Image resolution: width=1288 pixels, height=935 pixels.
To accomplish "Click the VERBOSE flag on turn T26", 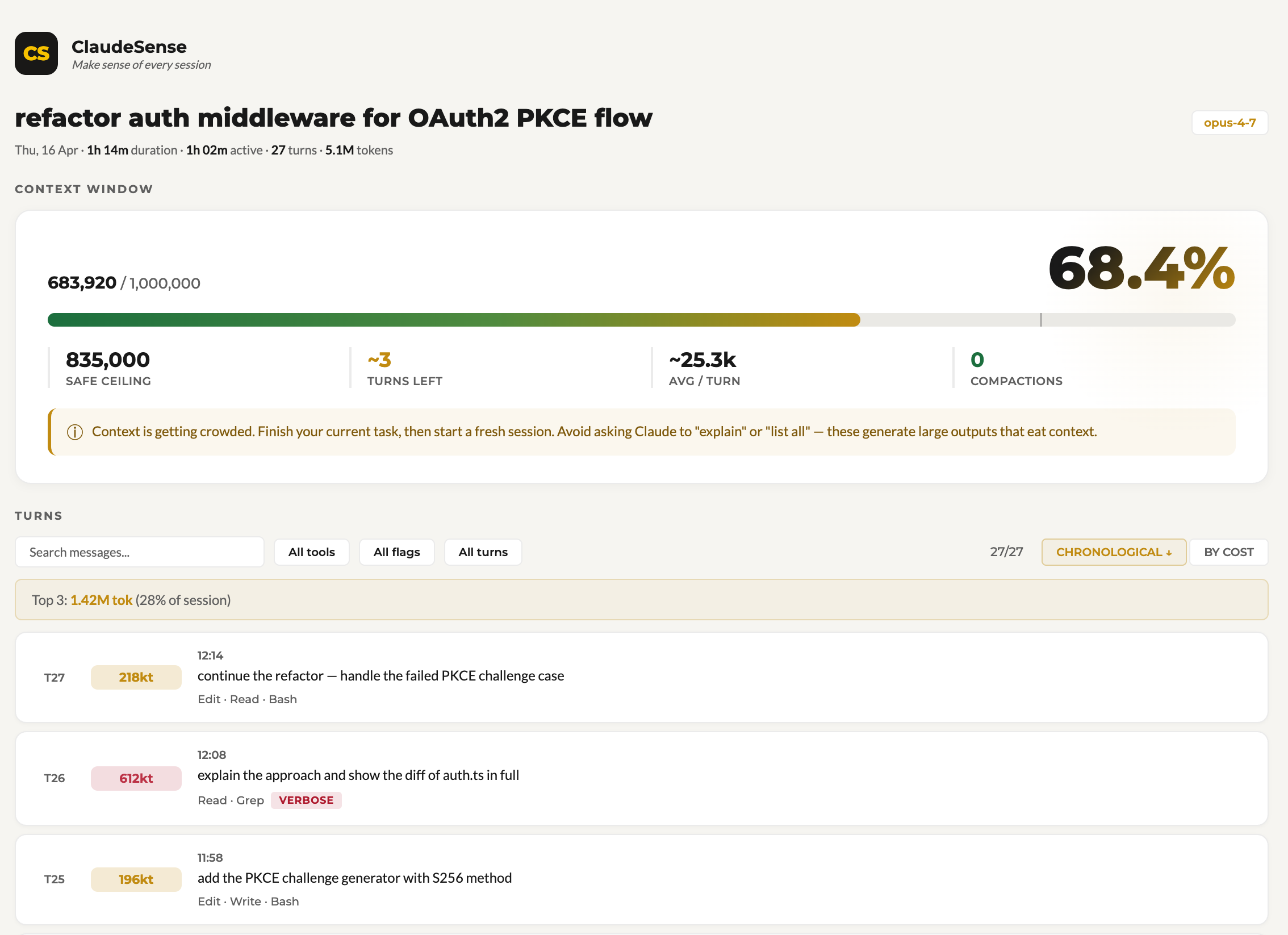I will pos(306,800).
